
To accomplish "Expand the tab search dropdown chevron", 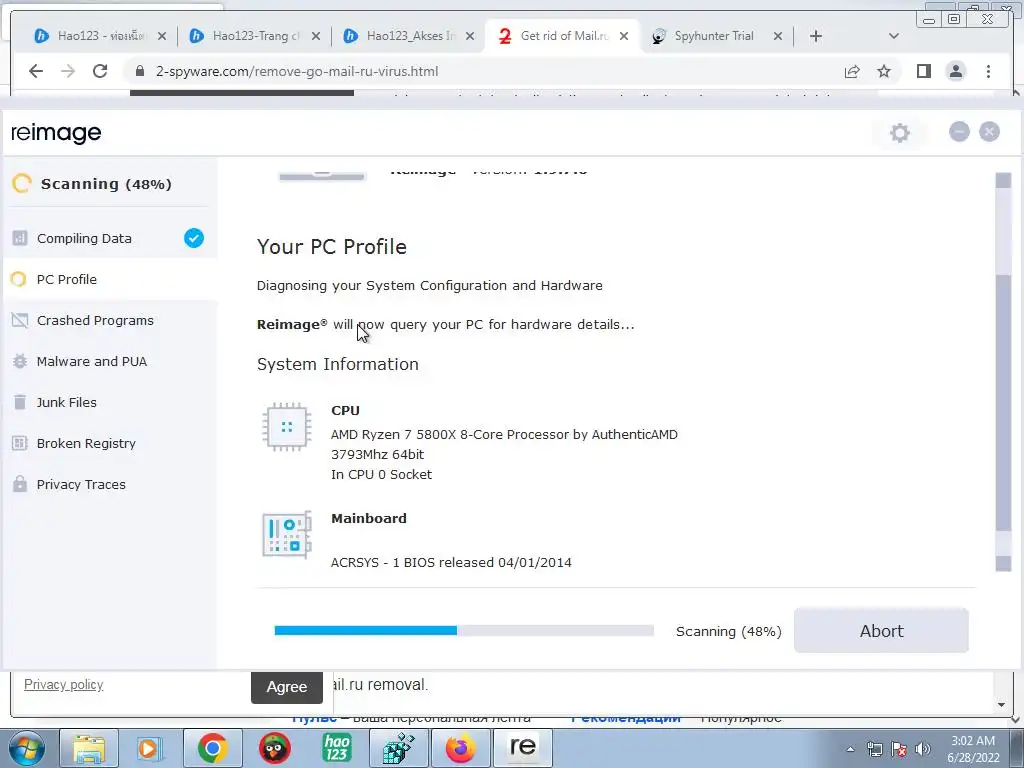I will coord(894,36).
